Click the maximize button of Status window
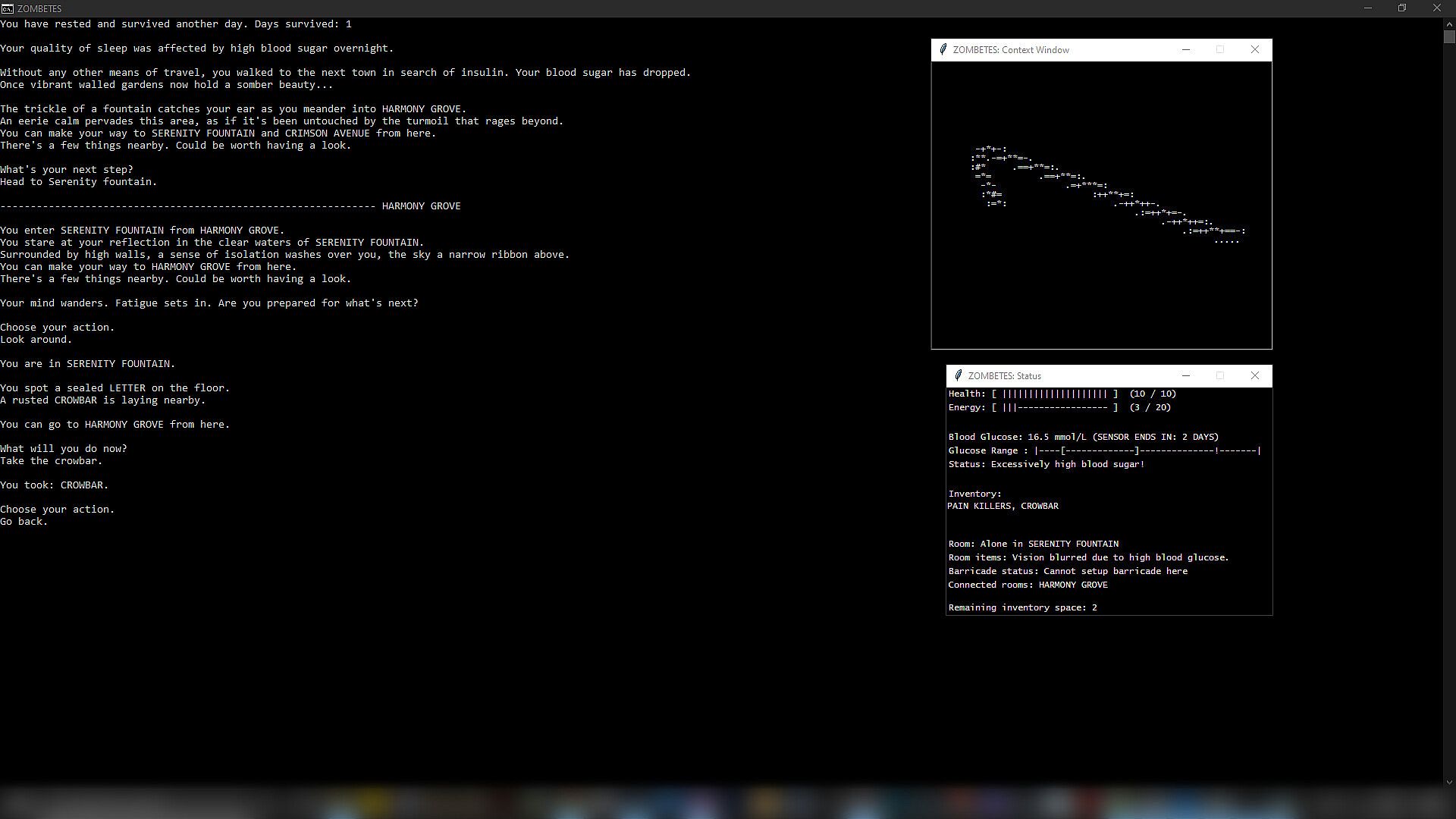Viewport: 1456px width, 819px height. point(1220,376)
